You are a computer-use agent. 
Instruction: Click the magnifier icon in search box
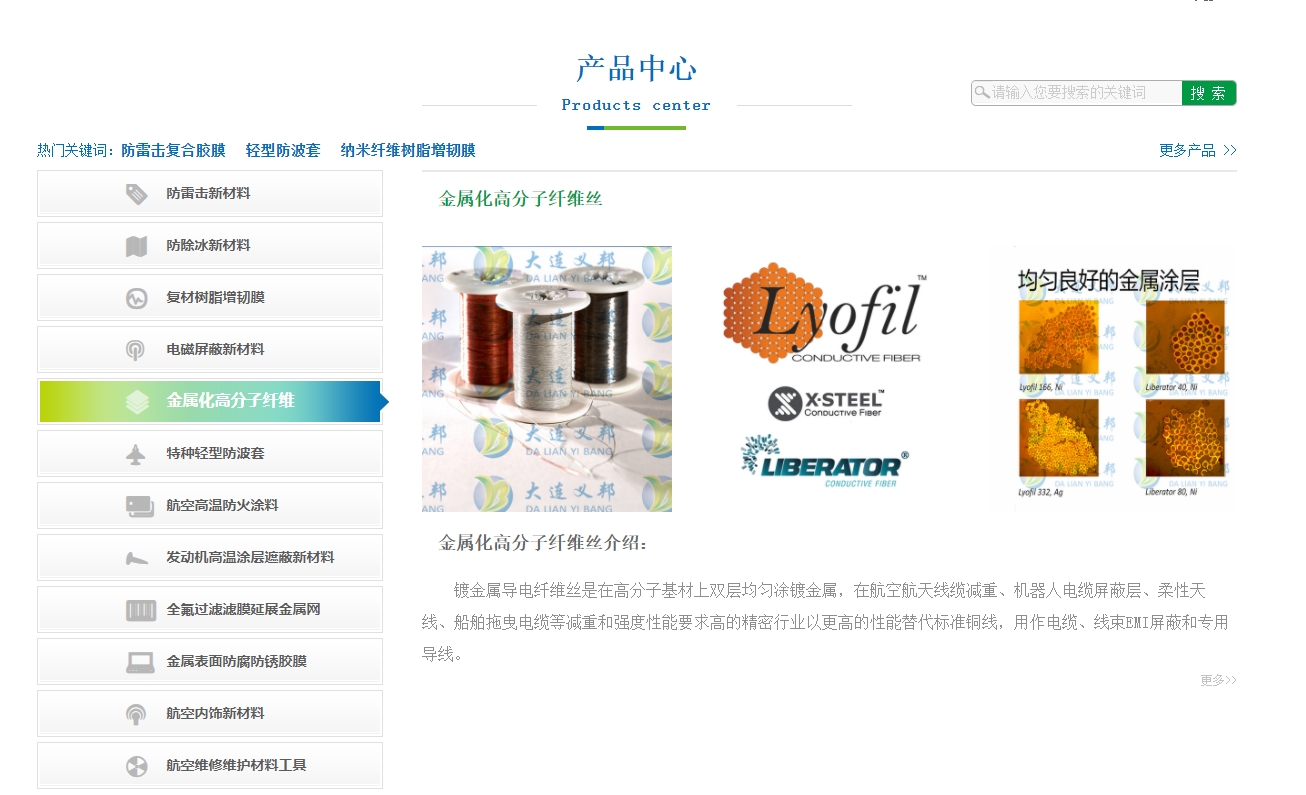click(x=982, y=93)
